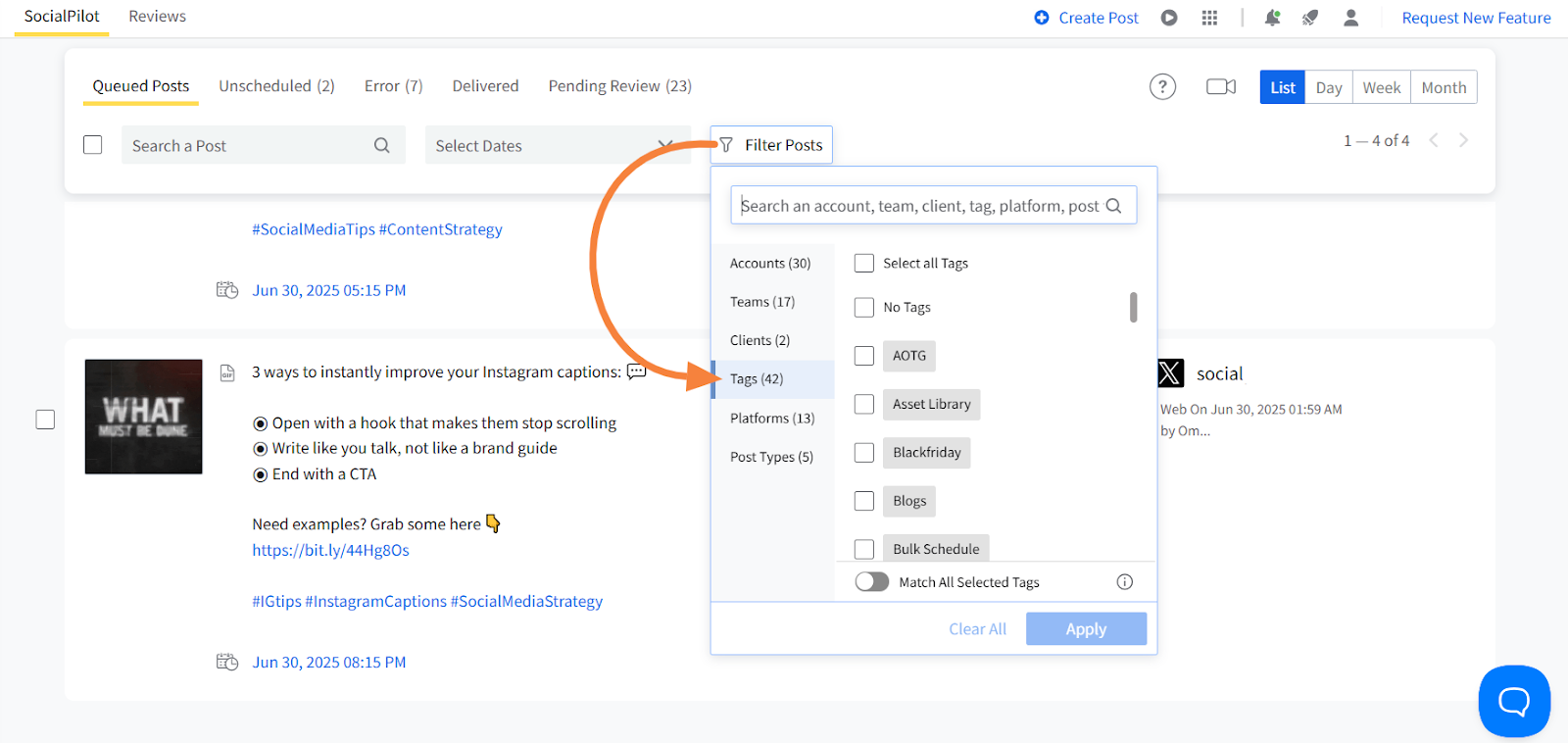Open the notifications bell icon
1568x743 pixels.
1272,18
